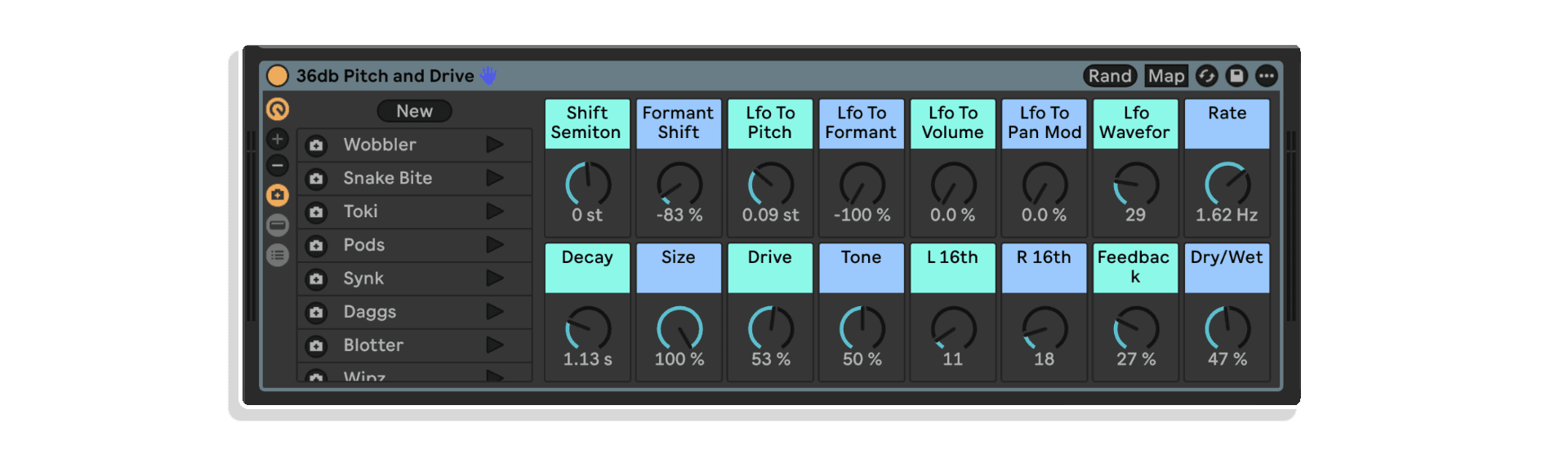
Task: Enable Map mode
Action: pyautogui.click(x=1166, y=76)
